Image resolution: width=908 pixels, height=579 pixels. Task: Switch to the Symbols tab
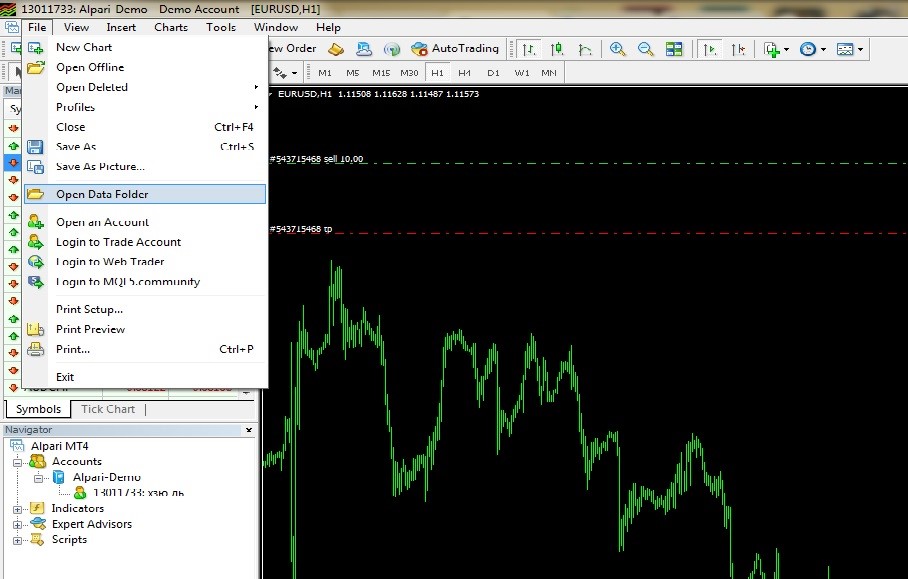(38, 409)
